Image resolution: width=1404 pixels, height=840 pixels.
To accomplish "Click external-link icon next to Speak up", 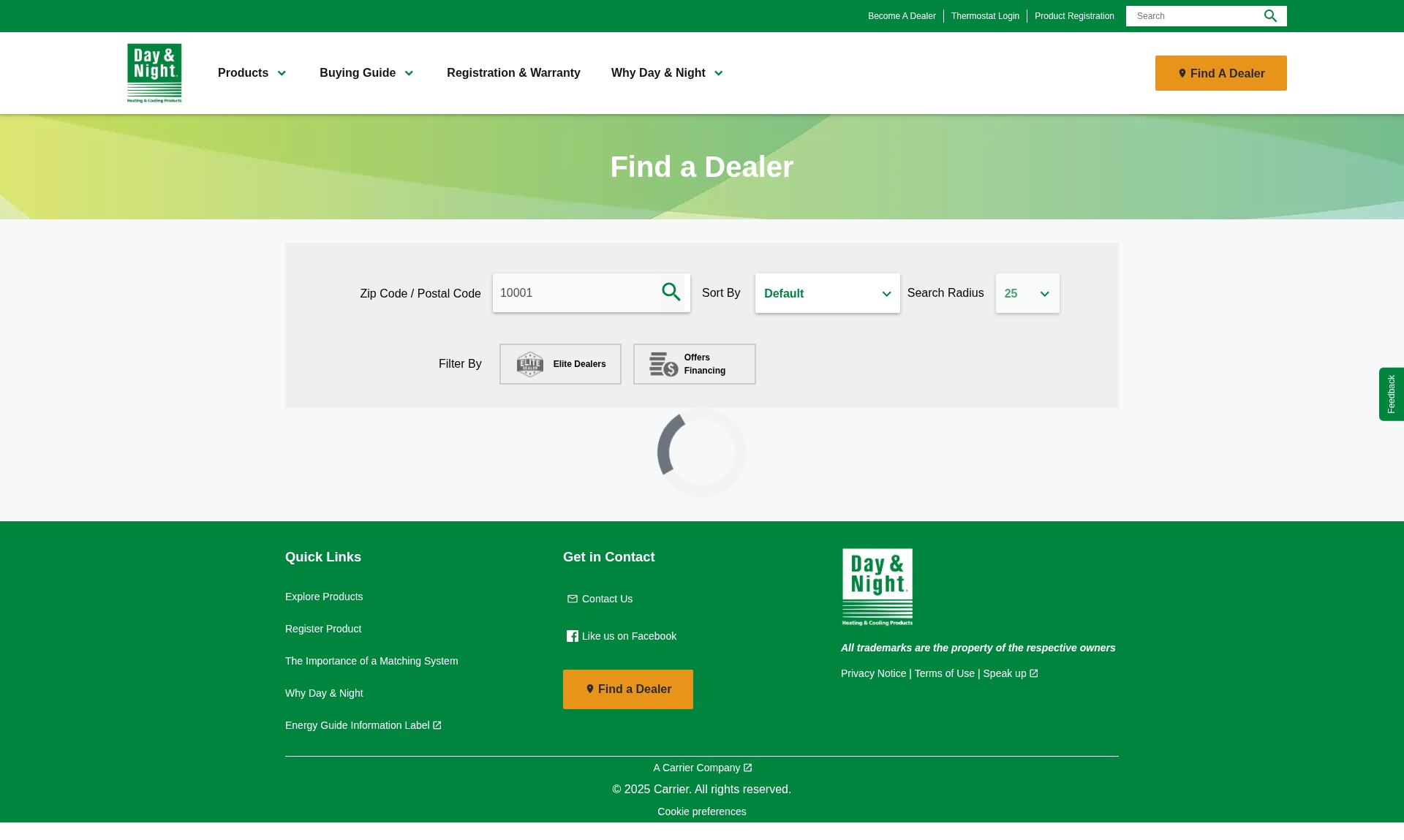I will point(1034,673).
